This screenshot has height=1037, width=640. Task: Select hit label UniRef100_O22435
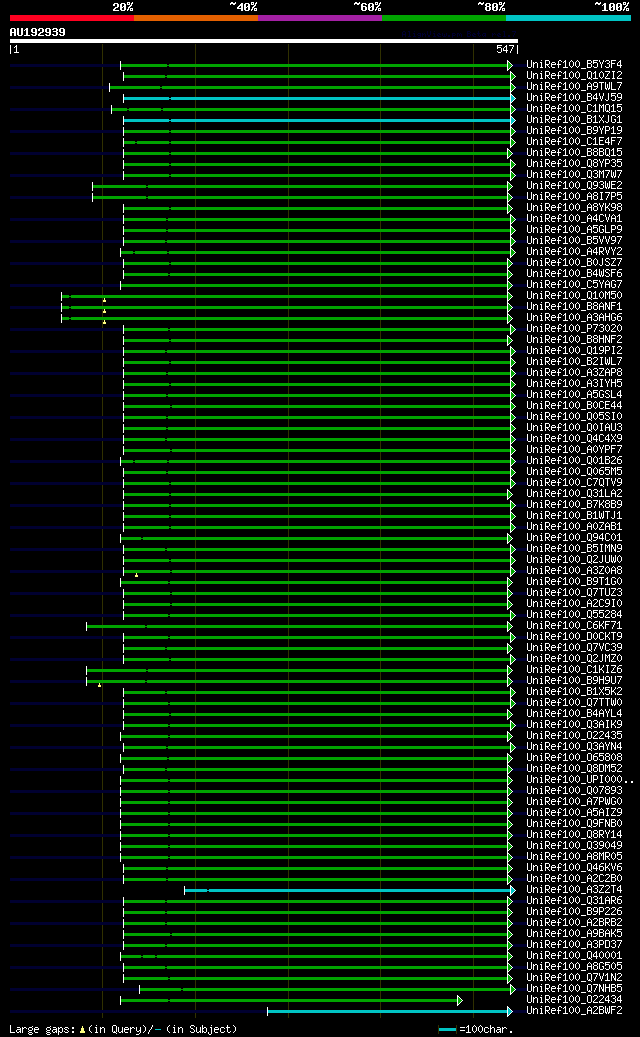[574, 735]
